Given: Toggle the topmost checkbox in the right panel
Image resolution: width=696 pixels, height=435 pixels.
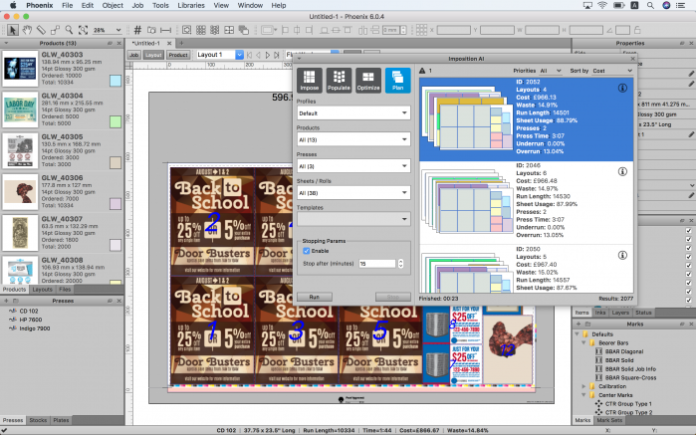Looking at the screenshot, I should [x=688, y=232].
